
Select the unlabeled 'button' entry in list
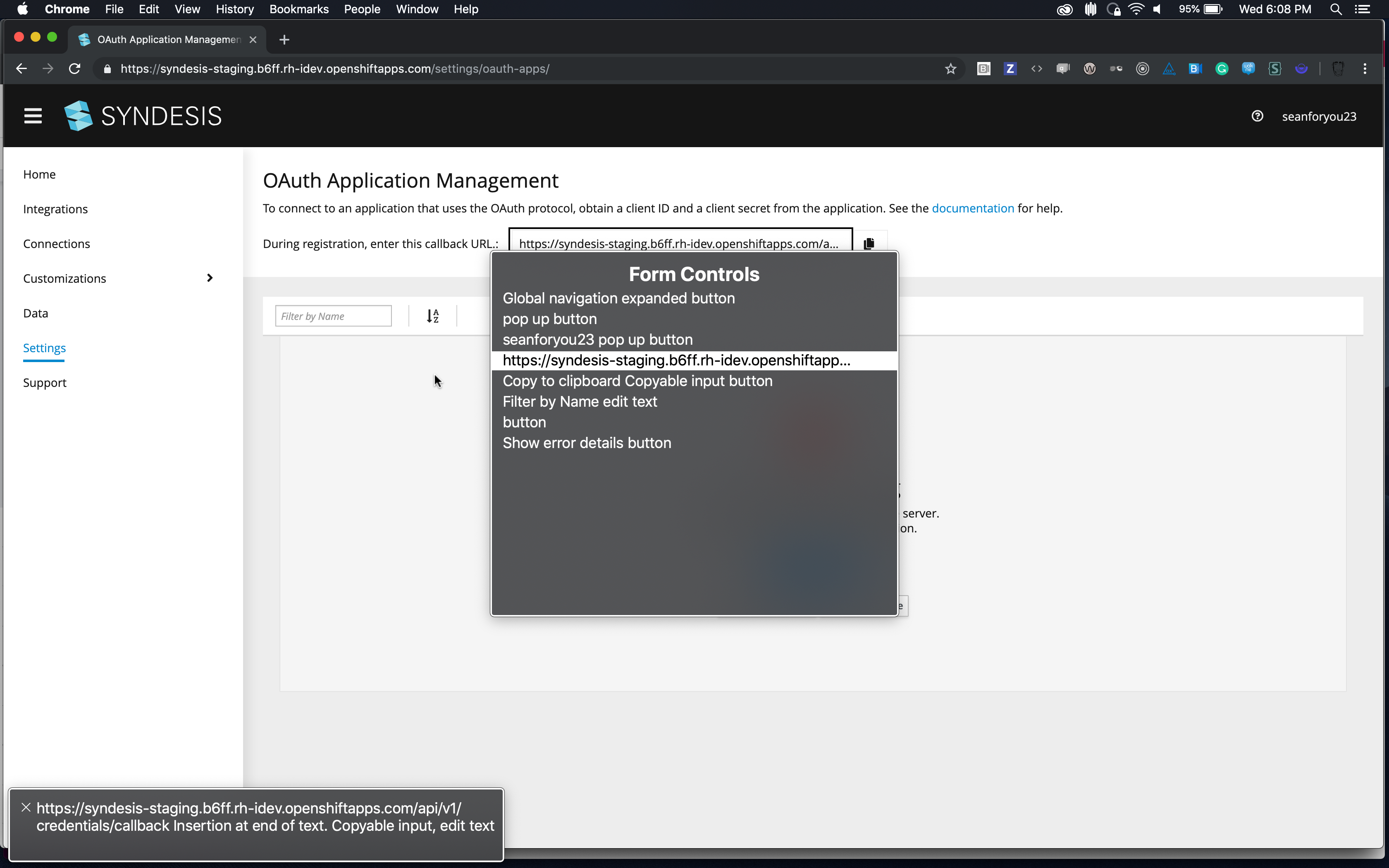pyautogui.click(x=694, y=422)
